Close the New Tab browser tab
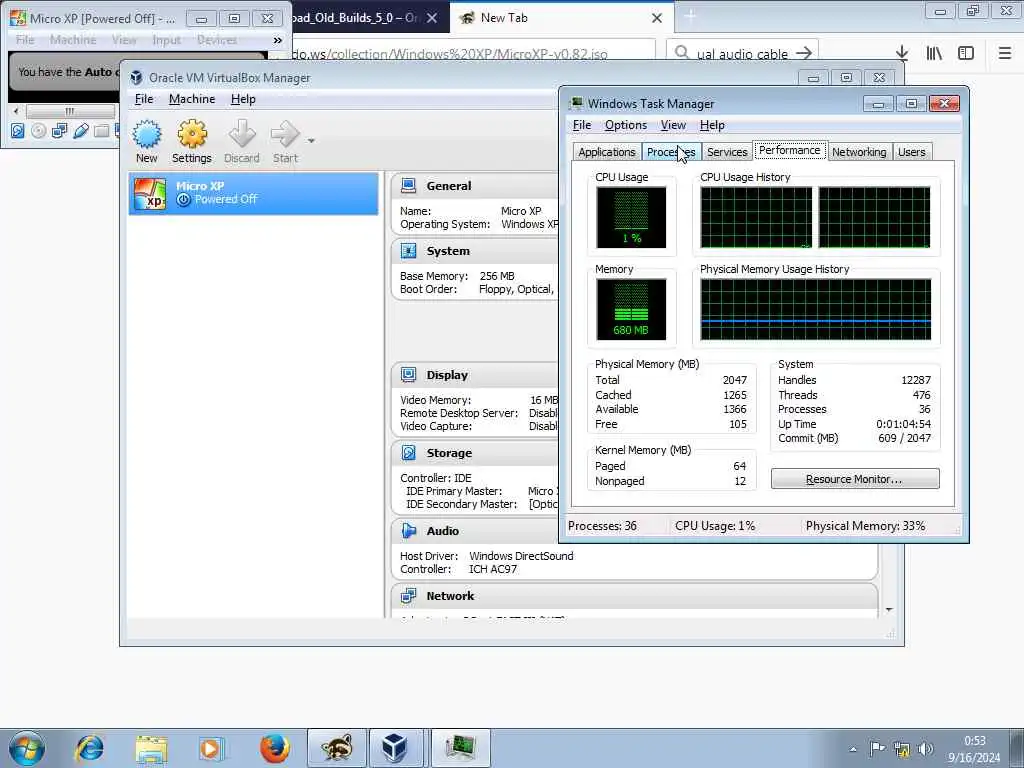Viewport: 1024px width, 768px height. pos(657,18)
